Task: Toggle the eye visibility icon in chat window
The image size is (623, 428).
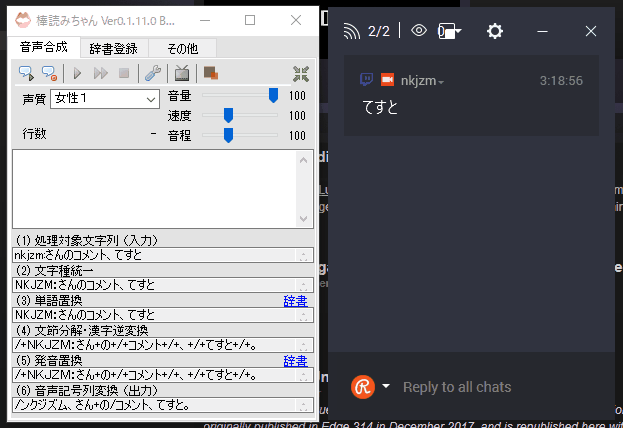Action: point(419,30)
